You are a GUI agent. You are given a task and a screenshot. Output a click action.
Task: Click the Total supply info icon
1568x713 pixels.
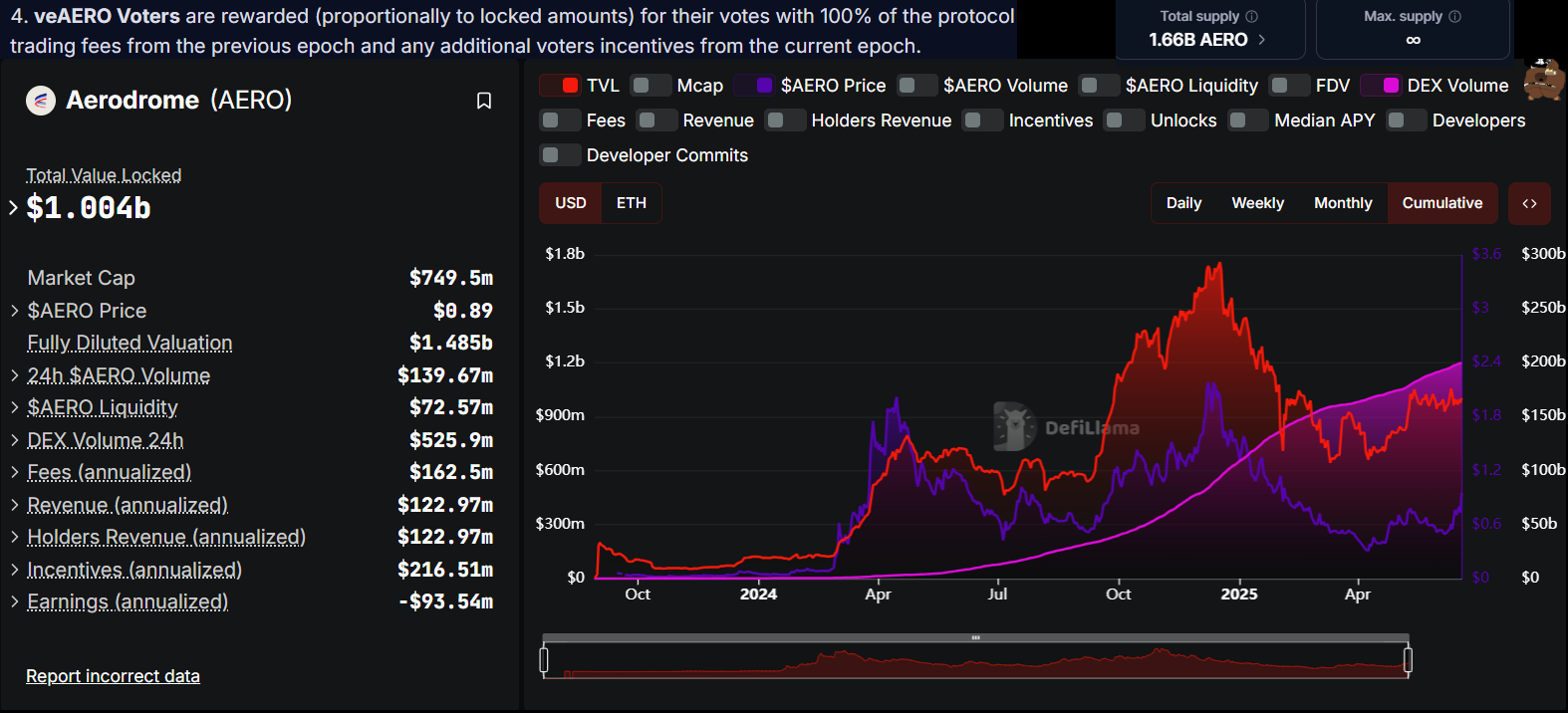point(1252,16)
